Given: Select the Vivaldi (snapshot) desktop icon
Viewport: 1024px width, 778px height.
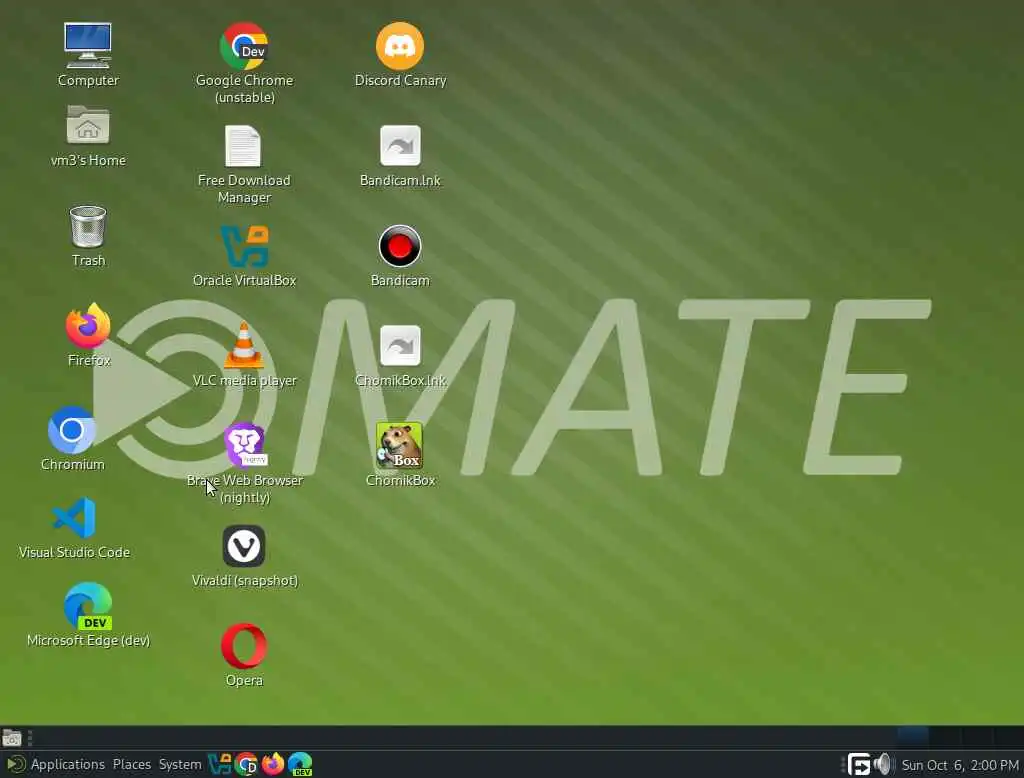Looking at the screenshot, I should coord(244,546).
